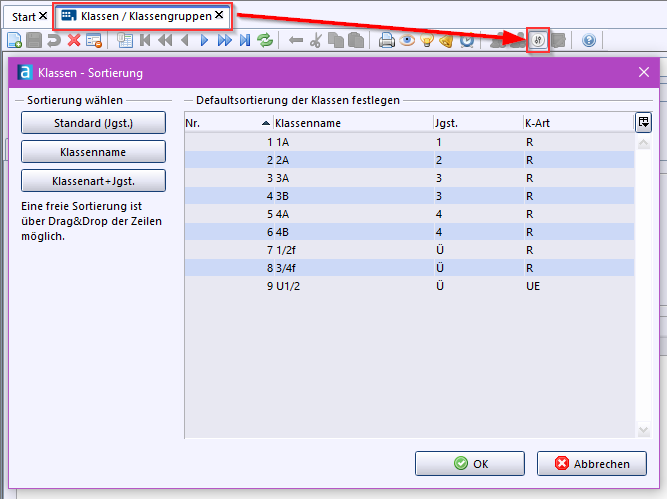Screen dimensions: 667x499
Task: Click the fast forward double-arrow icon
Action: tap(225, 40)
